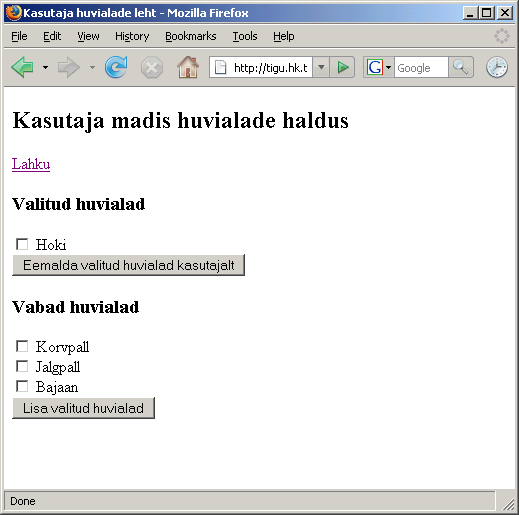The image size is (519, 515).
Task: Select the Bajaan checkbox
Action: pyautogui.click(x=22, y=386)
